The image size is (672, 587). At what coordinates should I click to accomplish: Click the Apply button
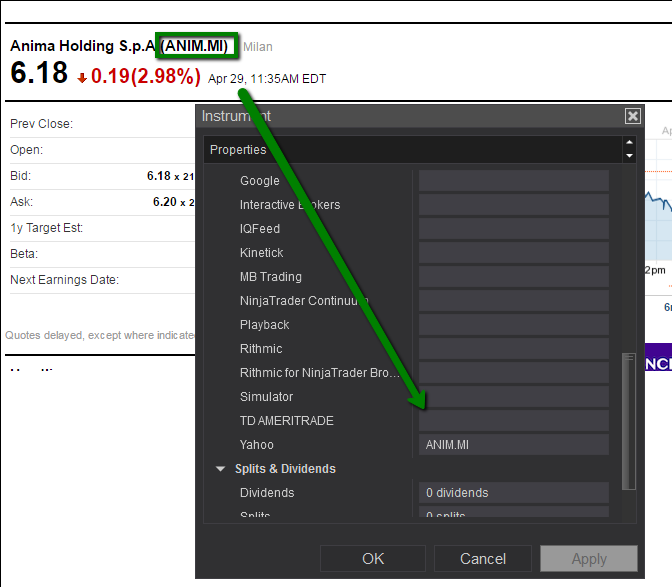coord(589,558)
